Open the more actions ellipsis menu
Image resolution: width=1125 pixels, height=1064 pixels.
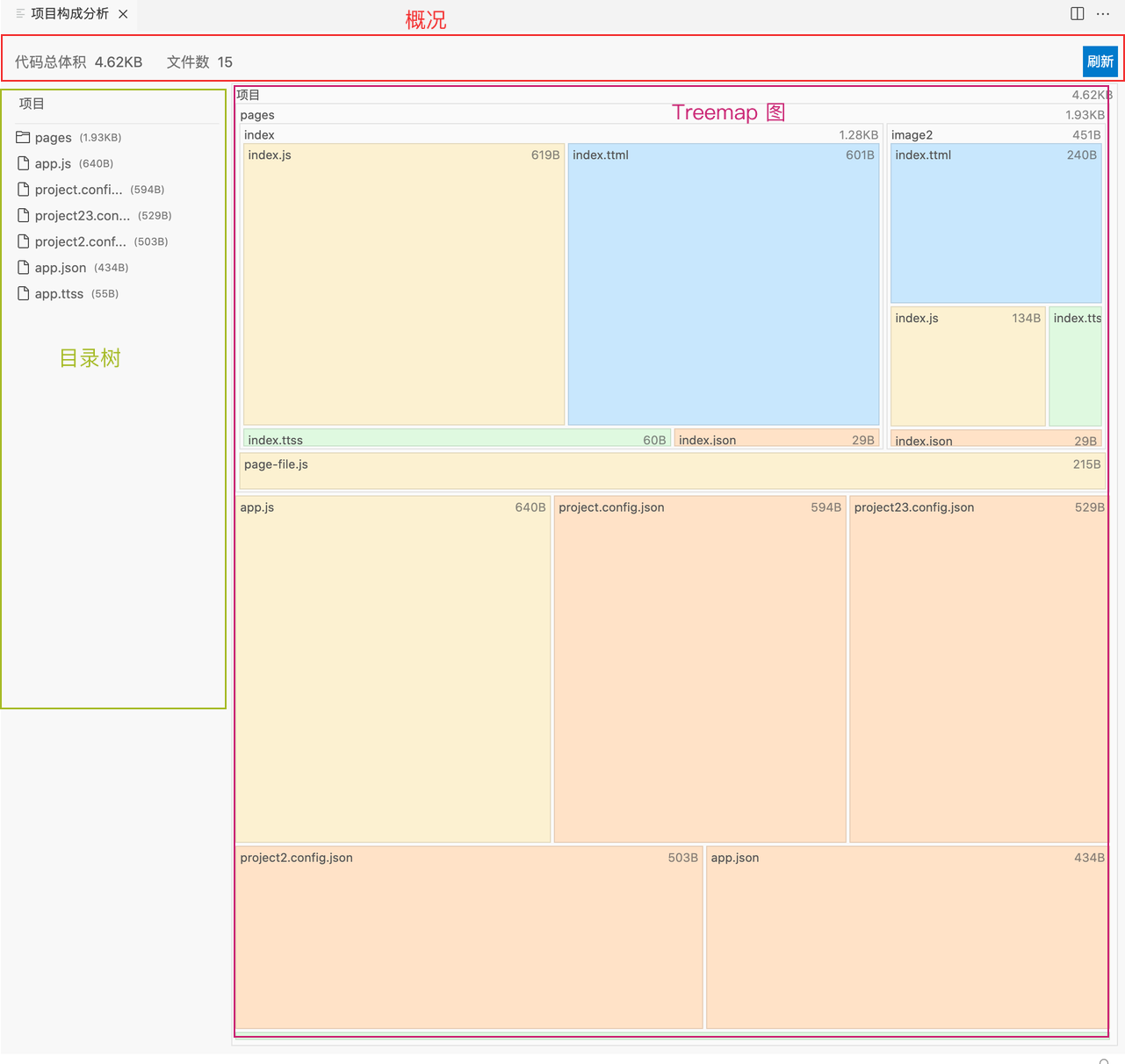point(1103,13)
